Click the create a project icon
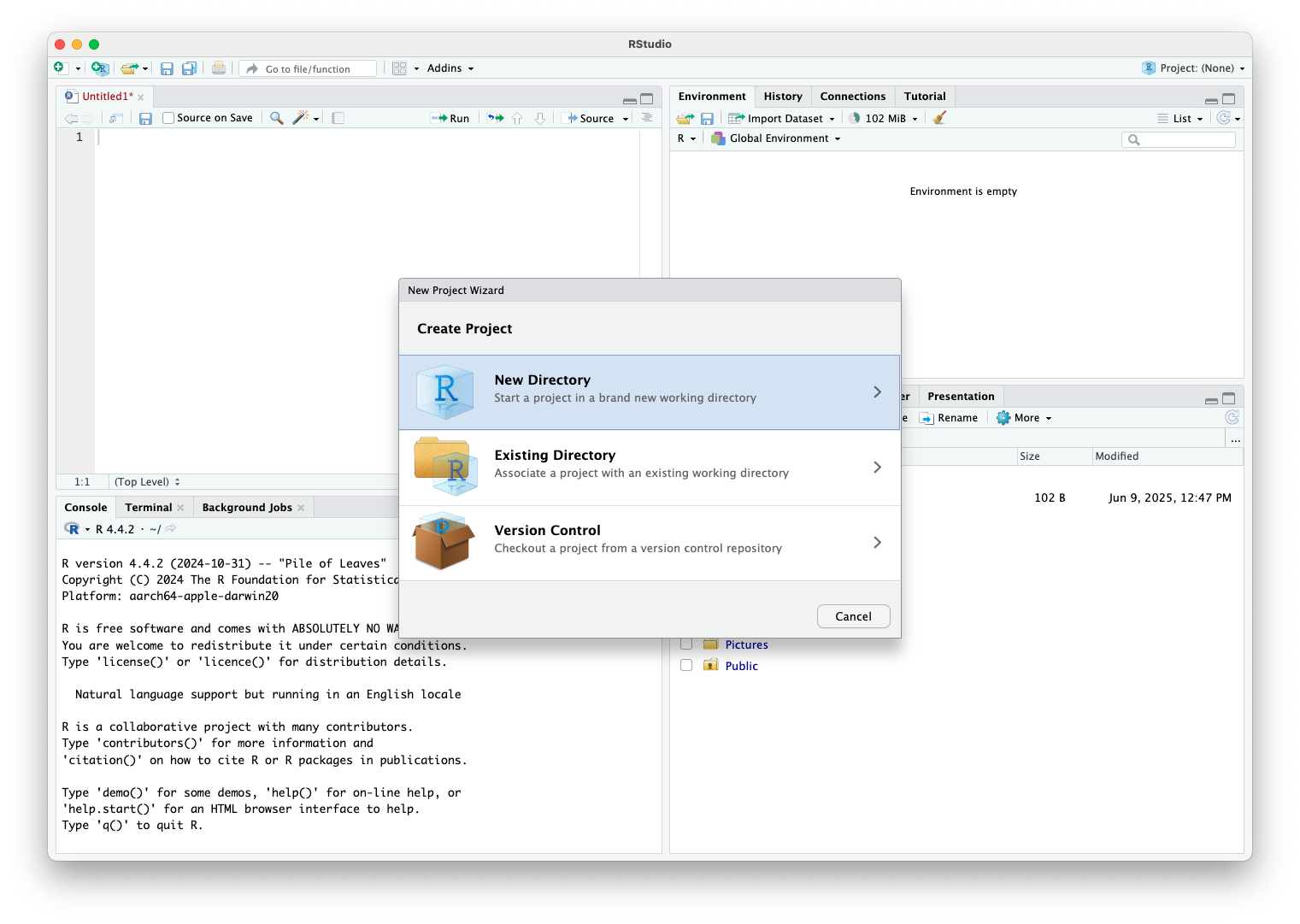 coord(99,68)
